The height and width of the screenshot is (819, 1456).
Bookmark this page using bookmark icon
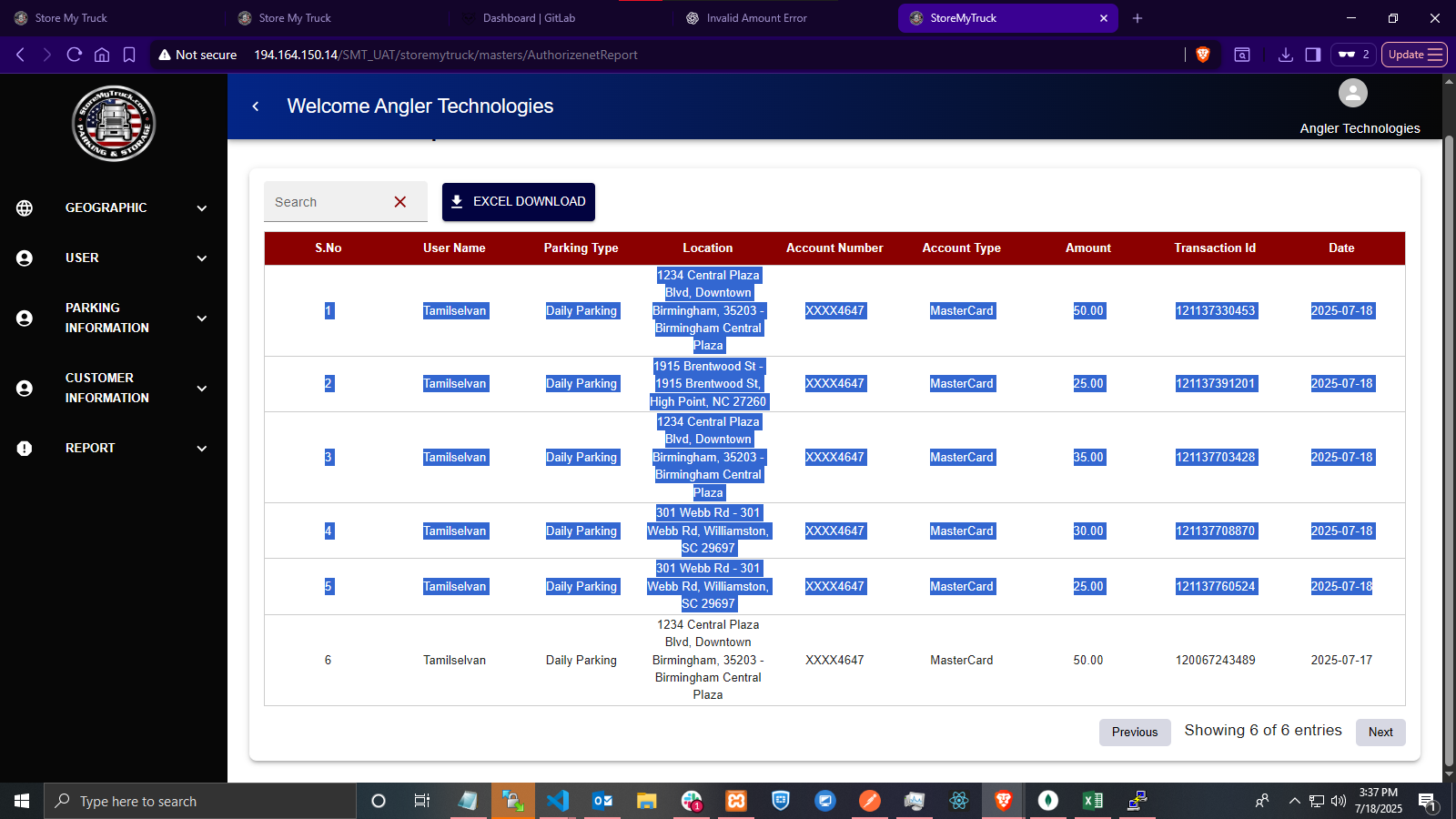coord(129,55)
